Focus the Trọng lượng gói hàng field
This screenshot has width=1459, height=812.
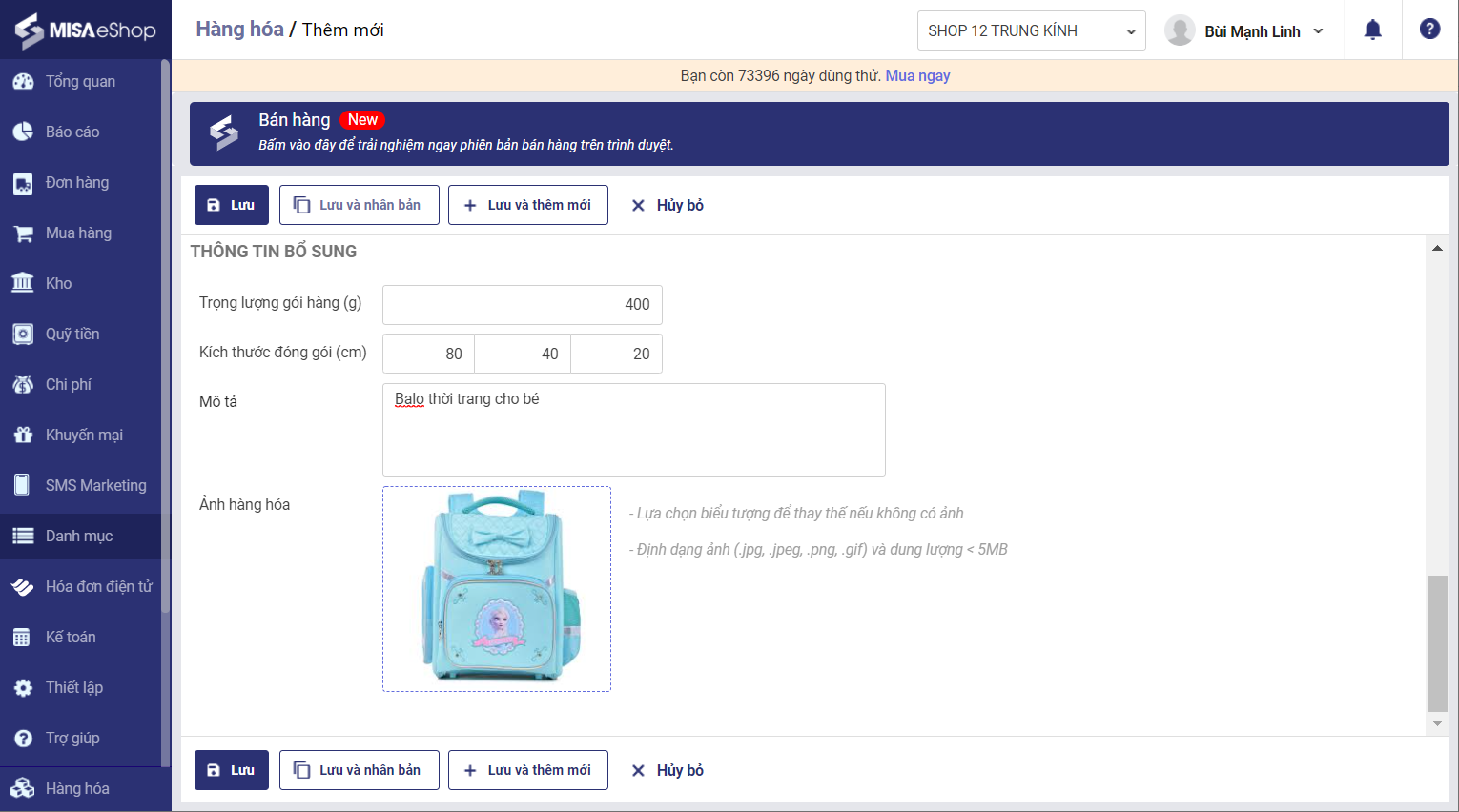pos(523,304)
